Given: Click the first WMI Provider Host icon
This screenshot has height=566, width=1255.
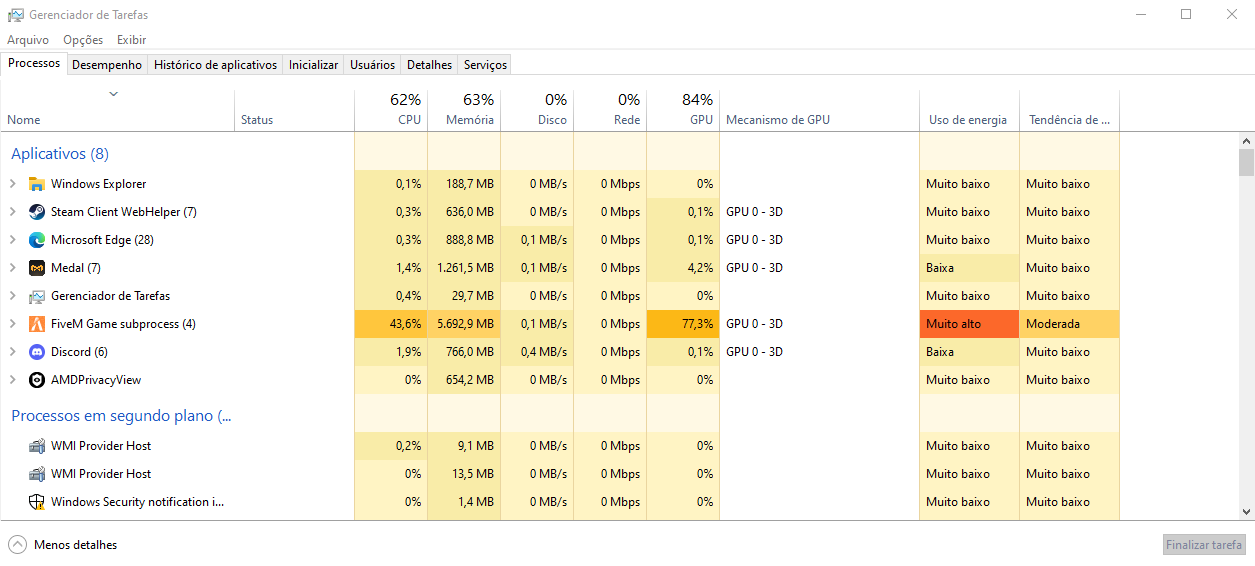Looking at the screenshot, I should pyautogui.click(x=37, y=446).
